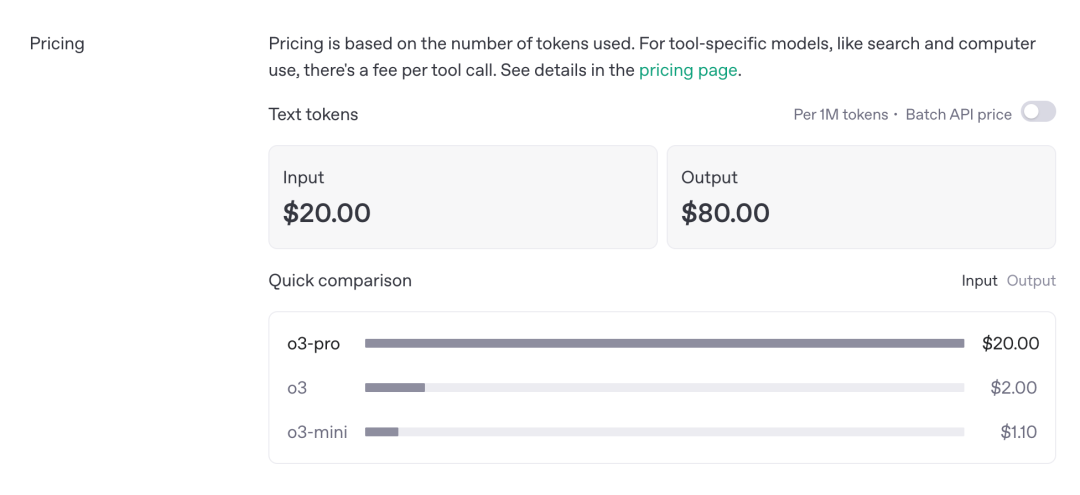Select the o3 model label
This screenshot has width=1080, height=495.
pos(297,388)
